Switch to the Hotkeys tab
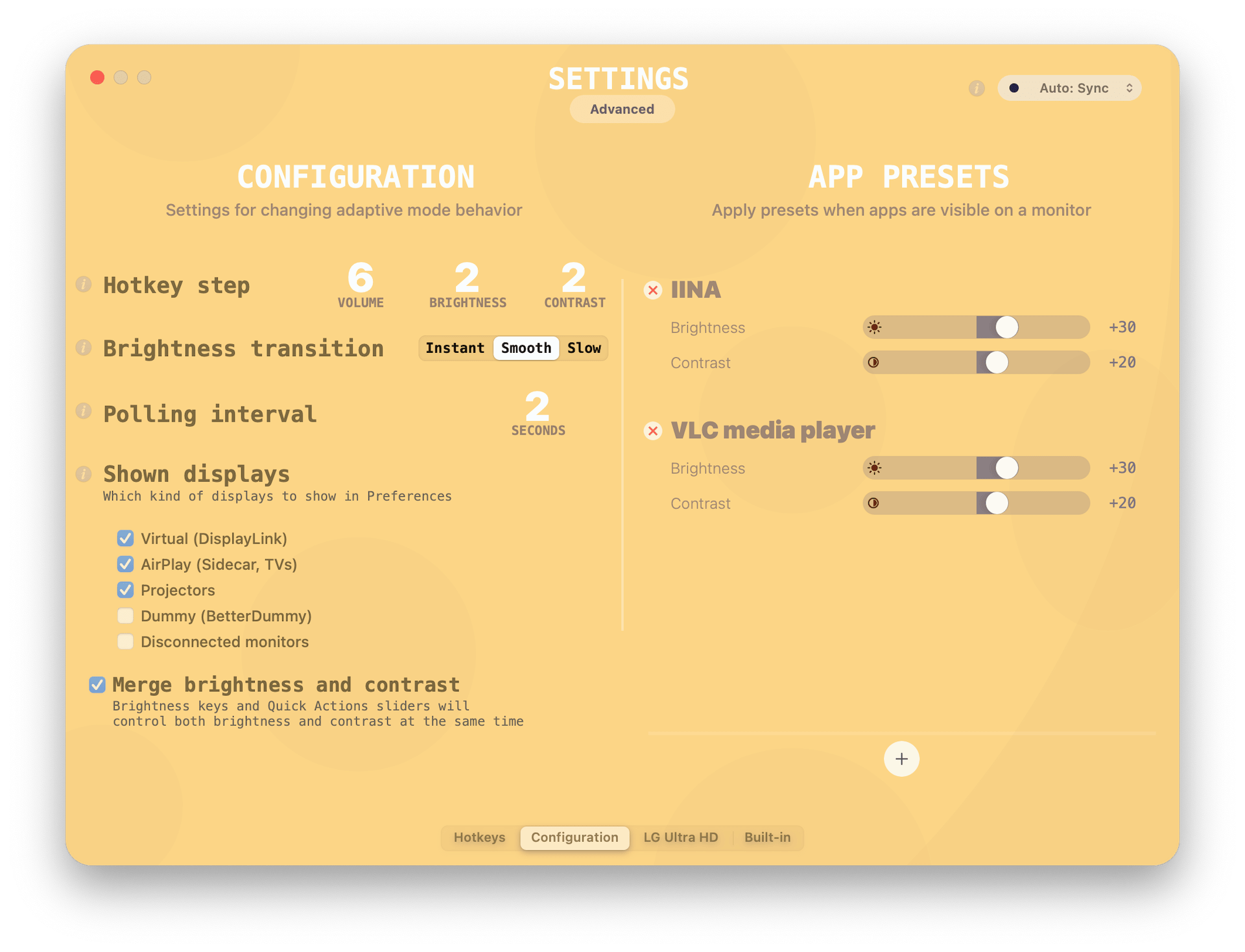This screenshot has width=1245, height=952. click(x=479, y=837)
